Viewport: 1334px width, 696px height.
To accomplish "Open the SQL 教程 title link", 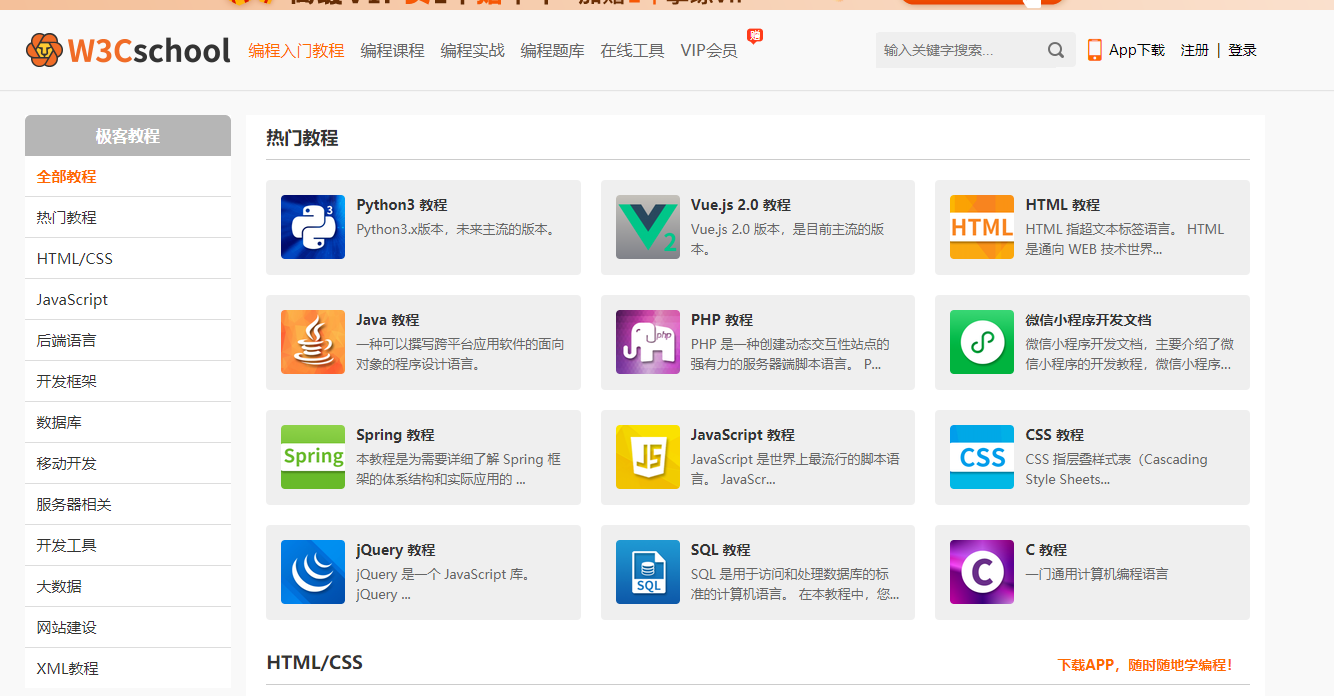I will pos(721,550).
